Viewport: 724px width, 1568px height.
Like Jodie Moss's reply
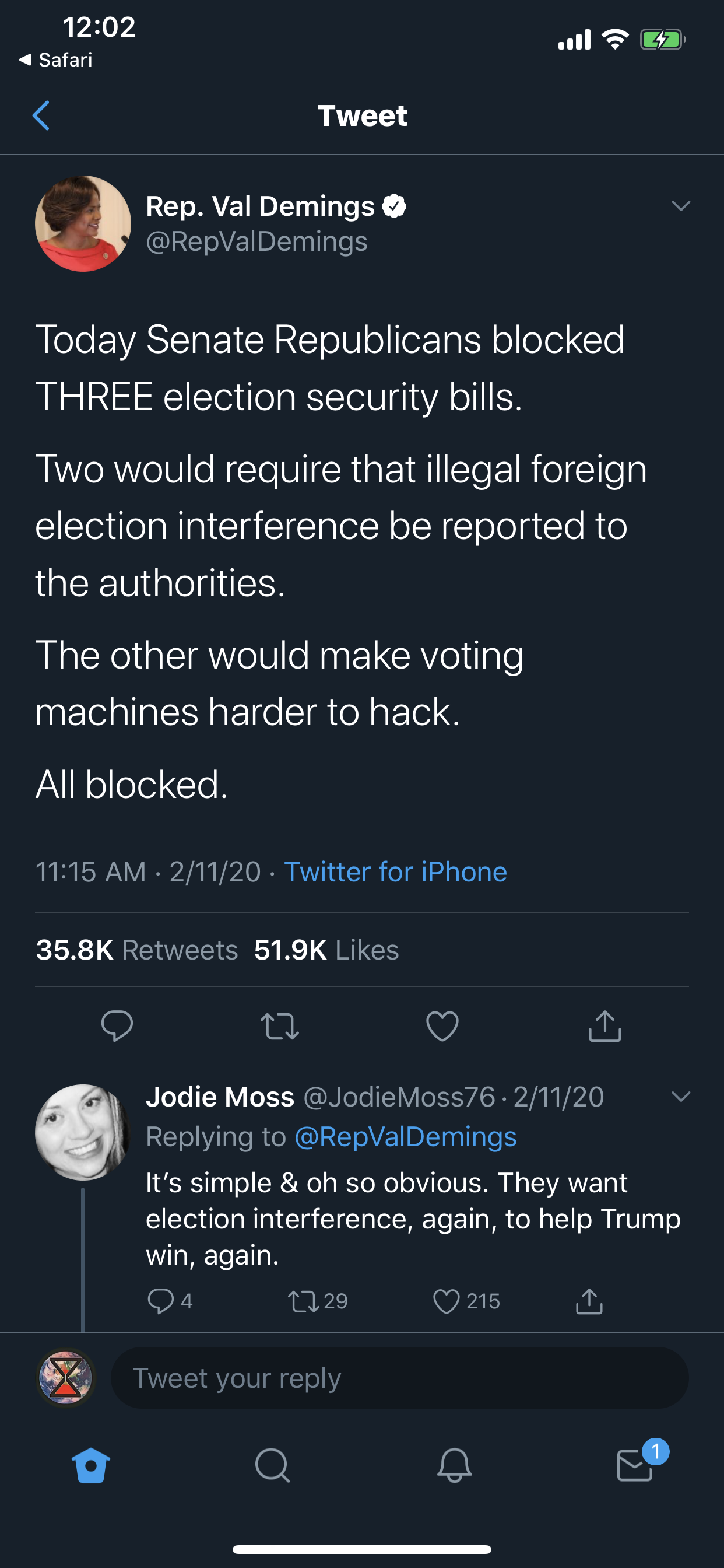(446, 1301)
